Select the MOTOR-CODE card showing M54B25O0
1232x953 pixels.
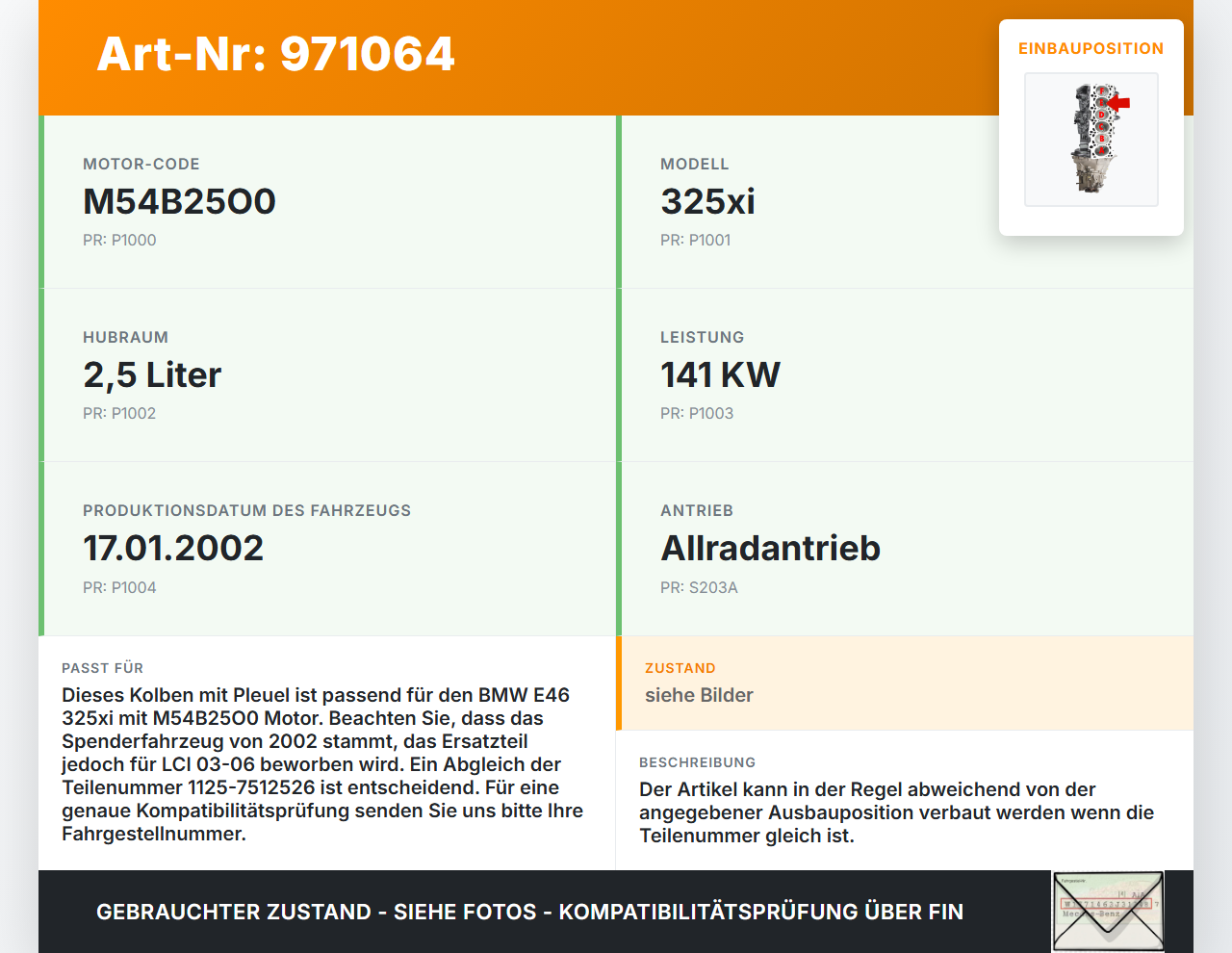[x=179, y=202]
